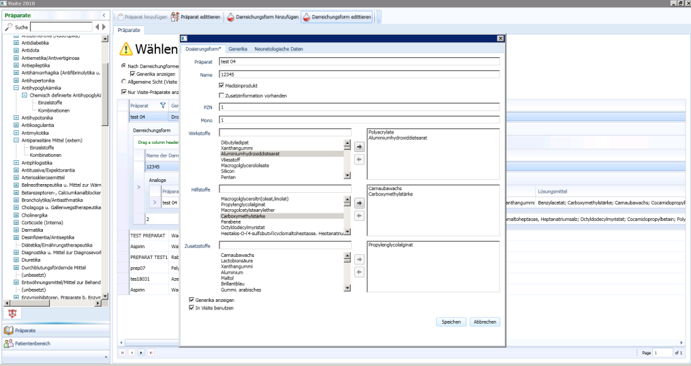Screen dimensions: 691x366
Task: Remove Wirkstoffe item with left arrow button
Action: 359,159
